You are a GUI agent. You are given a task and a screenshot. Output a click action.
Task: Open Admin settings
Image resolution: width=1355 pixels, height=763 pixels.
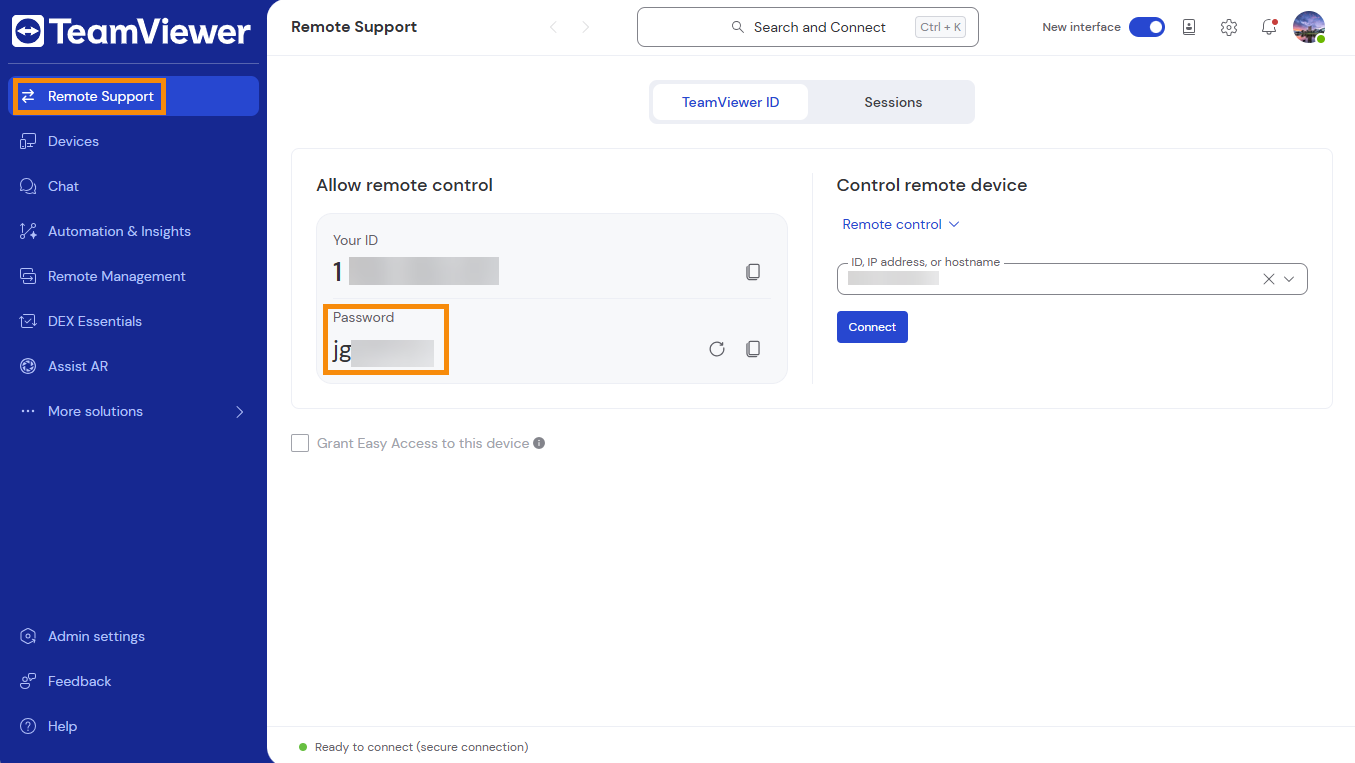96,636
